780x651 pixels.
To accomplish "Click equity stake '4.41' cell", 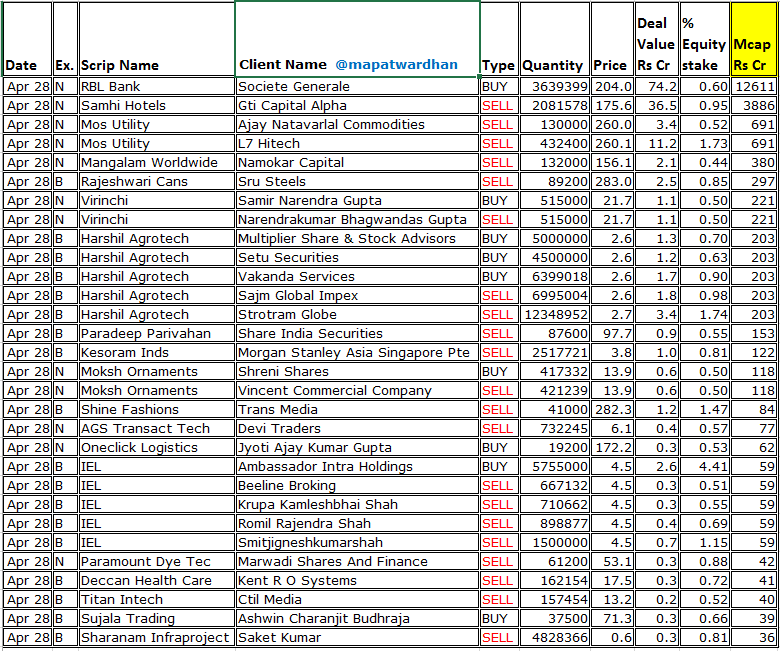I will tap(704, 466).
